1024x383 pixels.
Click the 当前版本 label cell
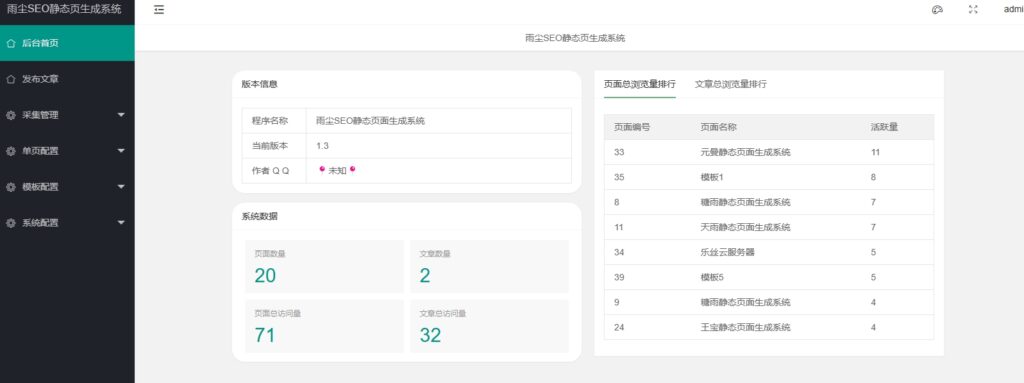[x=274, y=146]
